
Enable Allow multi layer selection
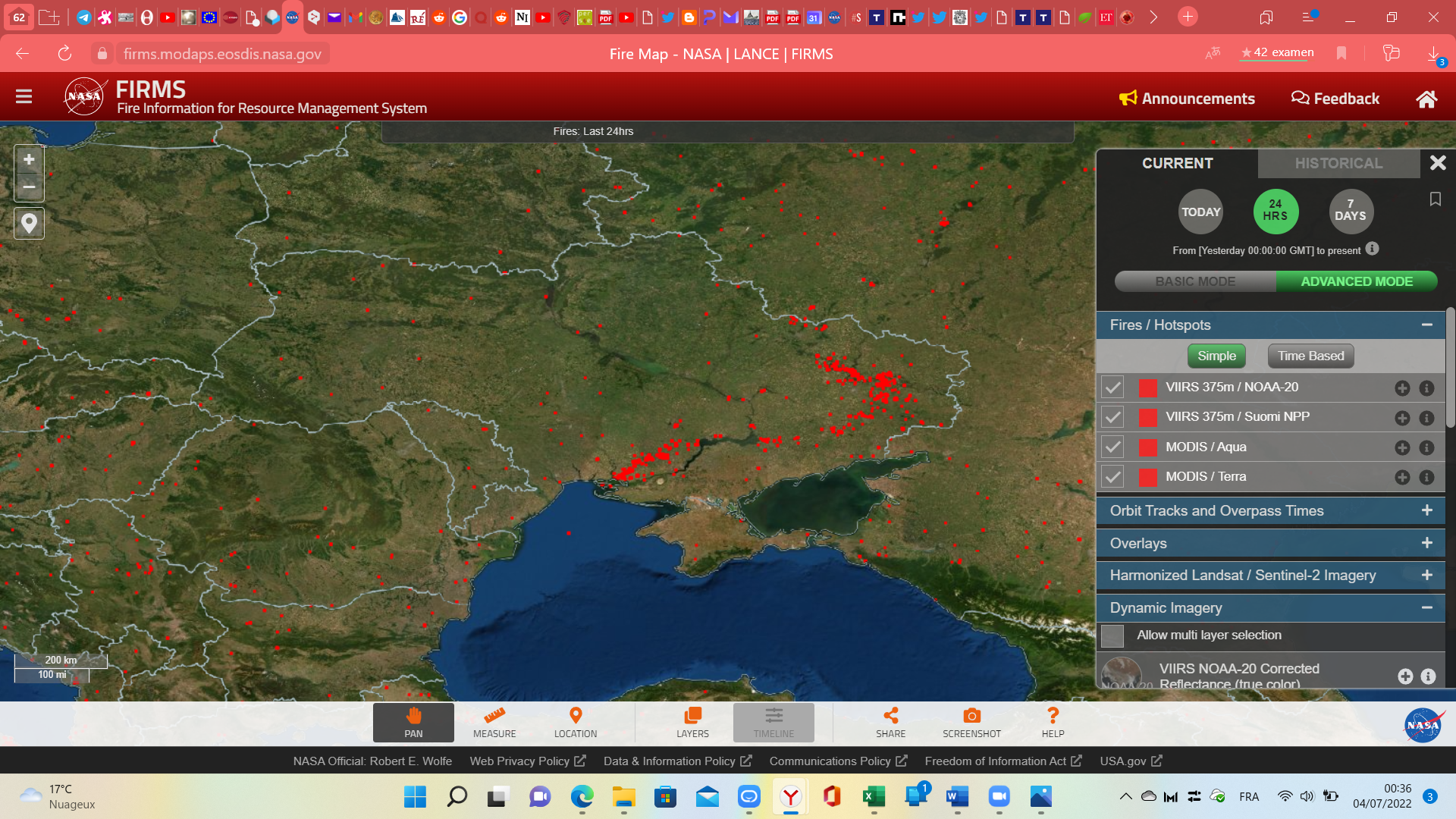tap(1112, 635)
